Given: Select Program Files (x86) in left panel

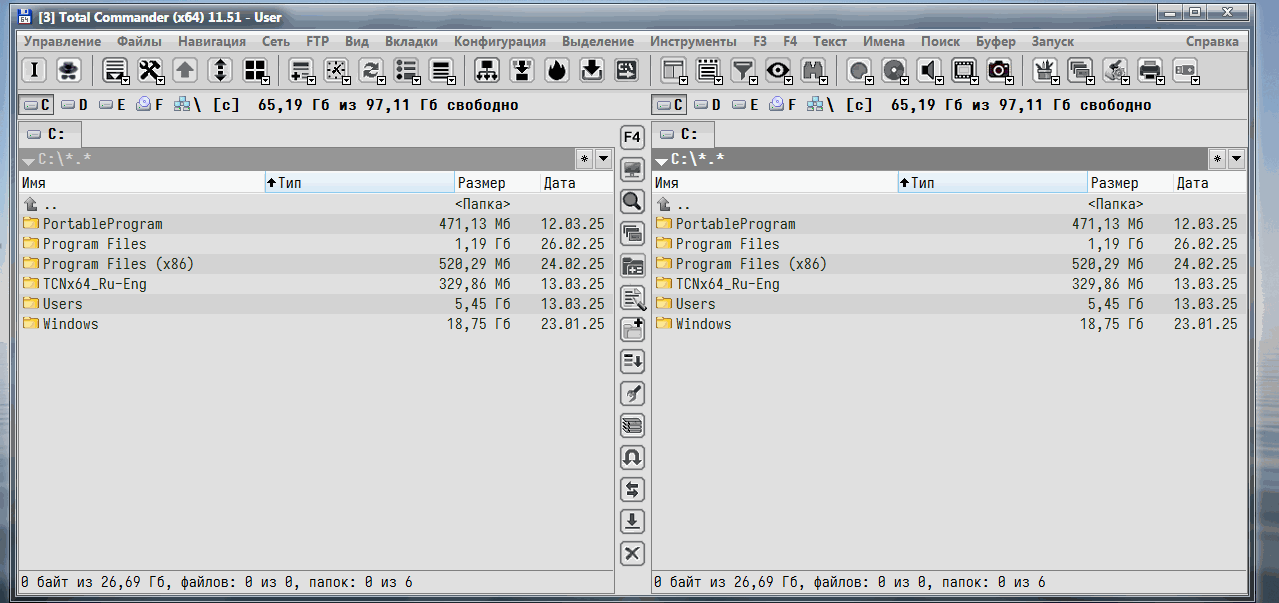Looking at the screenshot, I should [316, 264].
